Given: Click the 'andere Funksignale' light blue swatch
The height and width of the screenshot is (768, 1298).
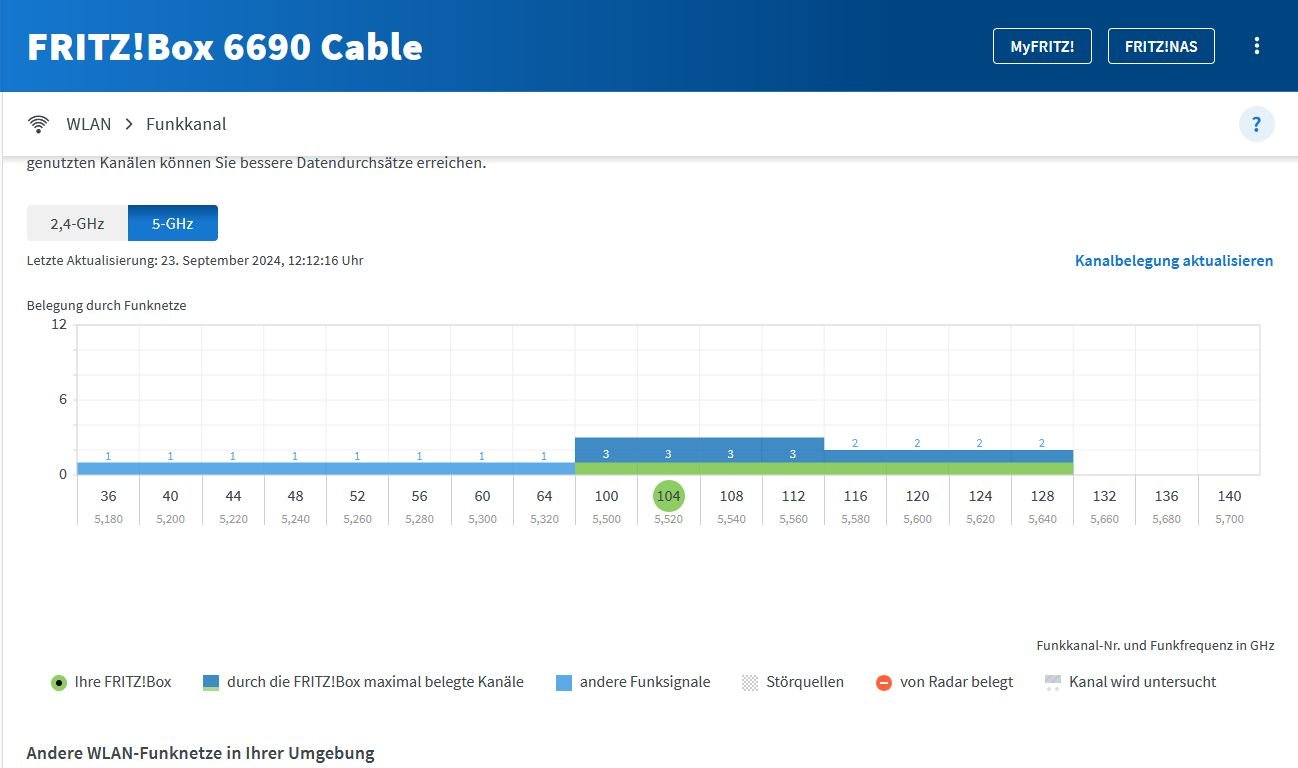Looking at the screenshot, I should [563, 683].
